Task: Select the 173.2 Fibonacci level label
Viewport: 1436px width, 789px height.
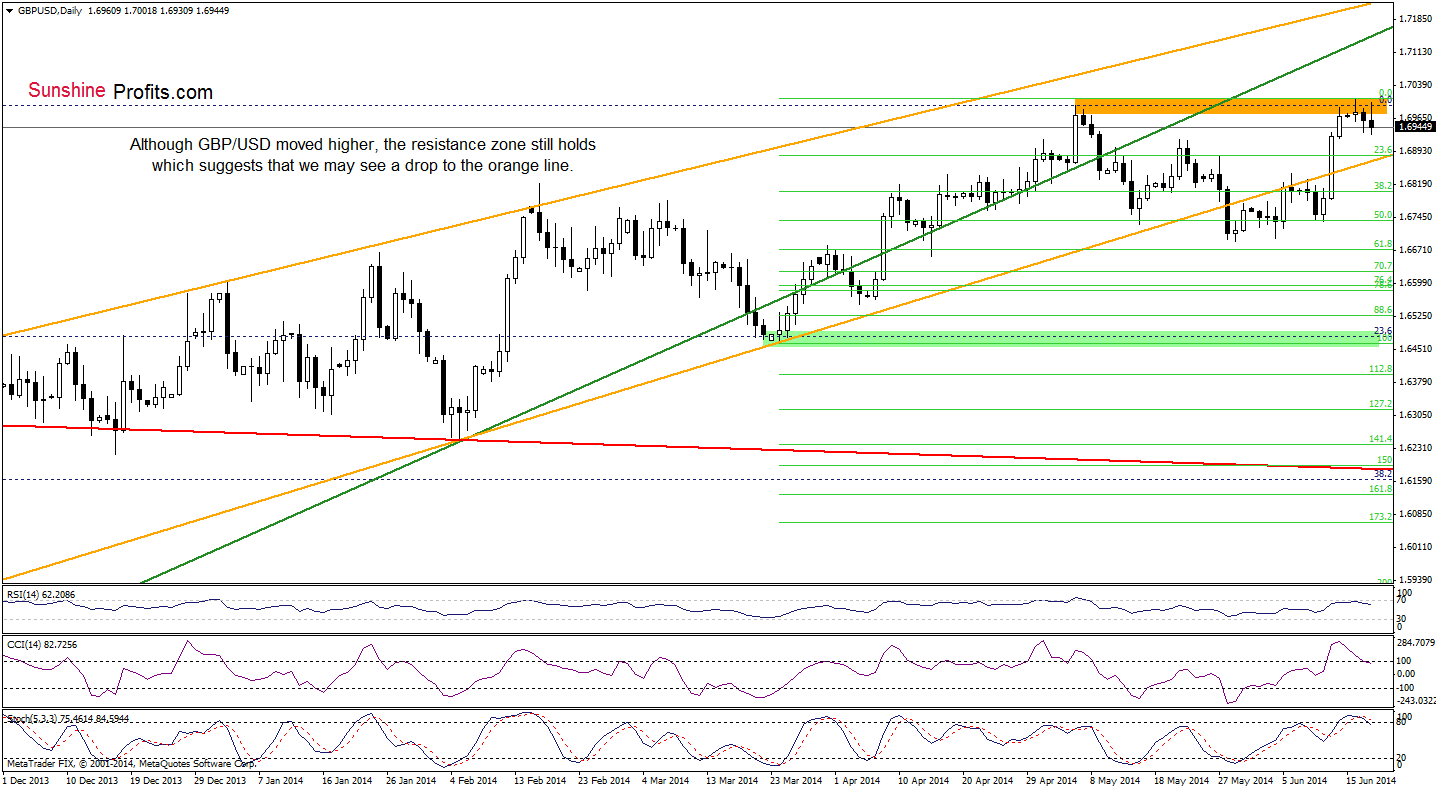Action: (x=1381, y=517)
